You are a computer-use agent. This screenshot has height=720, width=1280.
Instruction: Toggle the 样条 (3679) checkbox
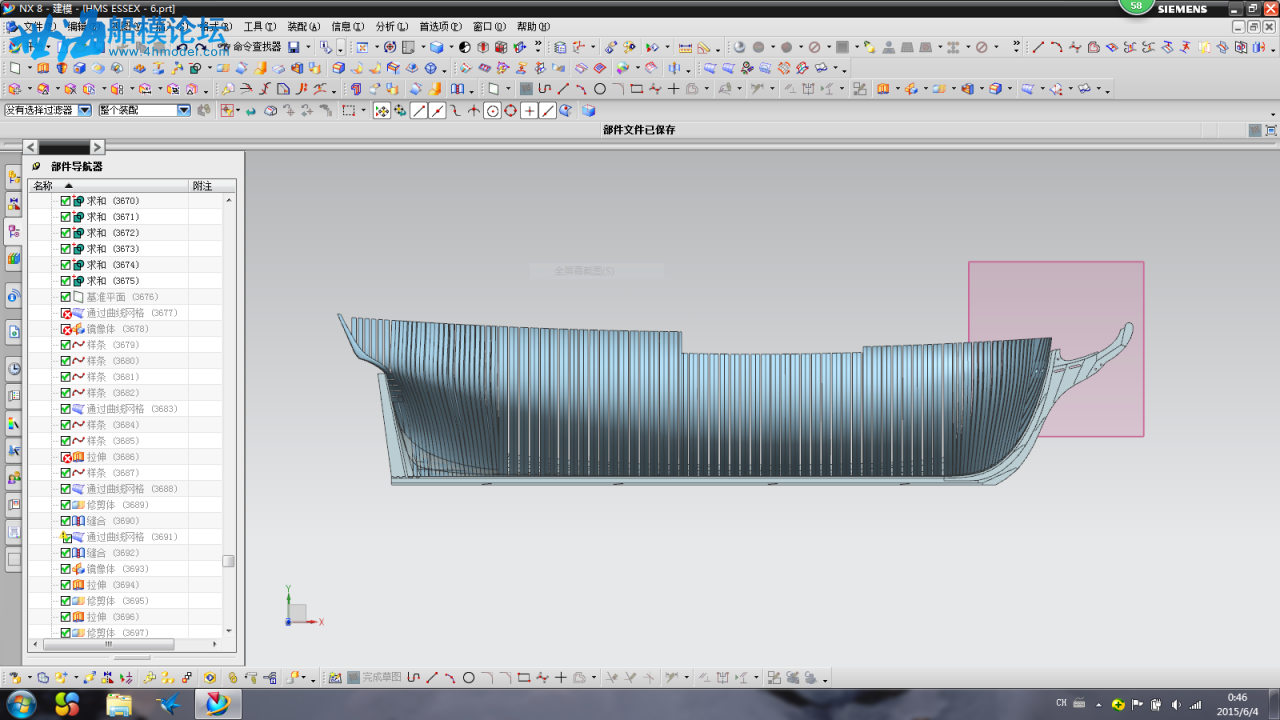click(66, 345)
